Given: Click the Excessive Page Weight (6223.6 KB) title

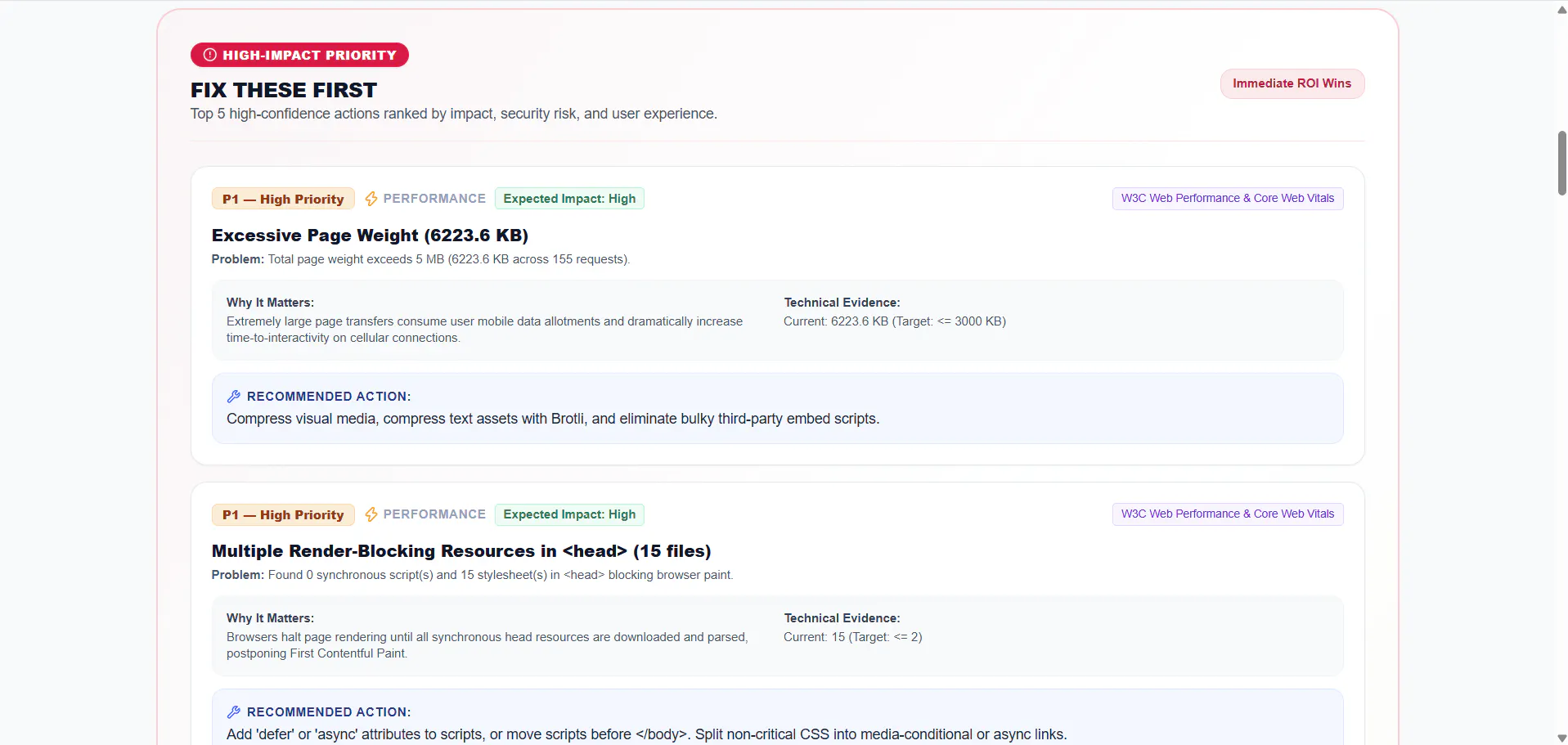Looking at the screenshot, I should click(370, 236).
